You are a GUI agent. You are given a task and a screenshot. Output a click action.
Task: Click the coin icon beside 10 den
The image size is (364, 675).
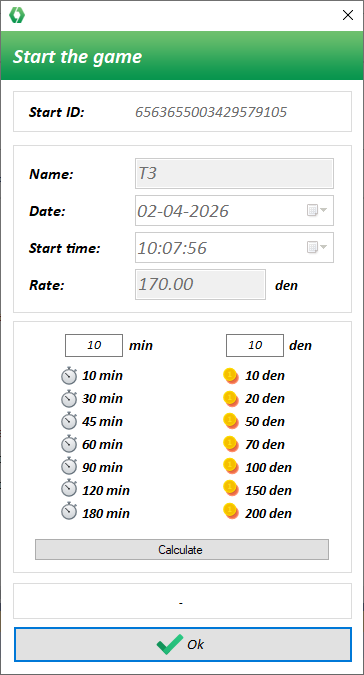[231, 375]
